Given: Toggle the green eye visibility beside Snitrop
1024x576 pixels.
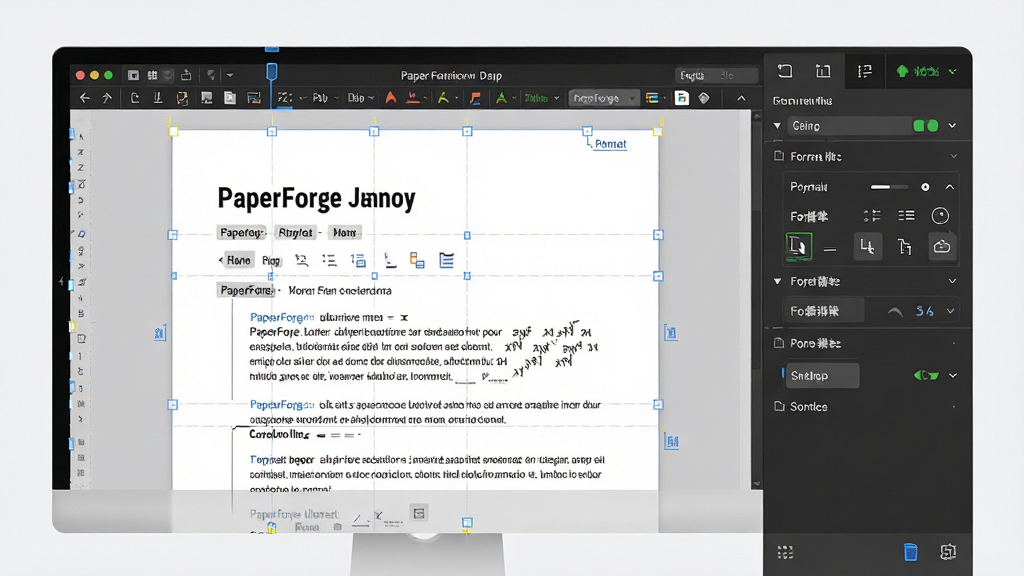Looking at the screenshot, I should 926,376.
